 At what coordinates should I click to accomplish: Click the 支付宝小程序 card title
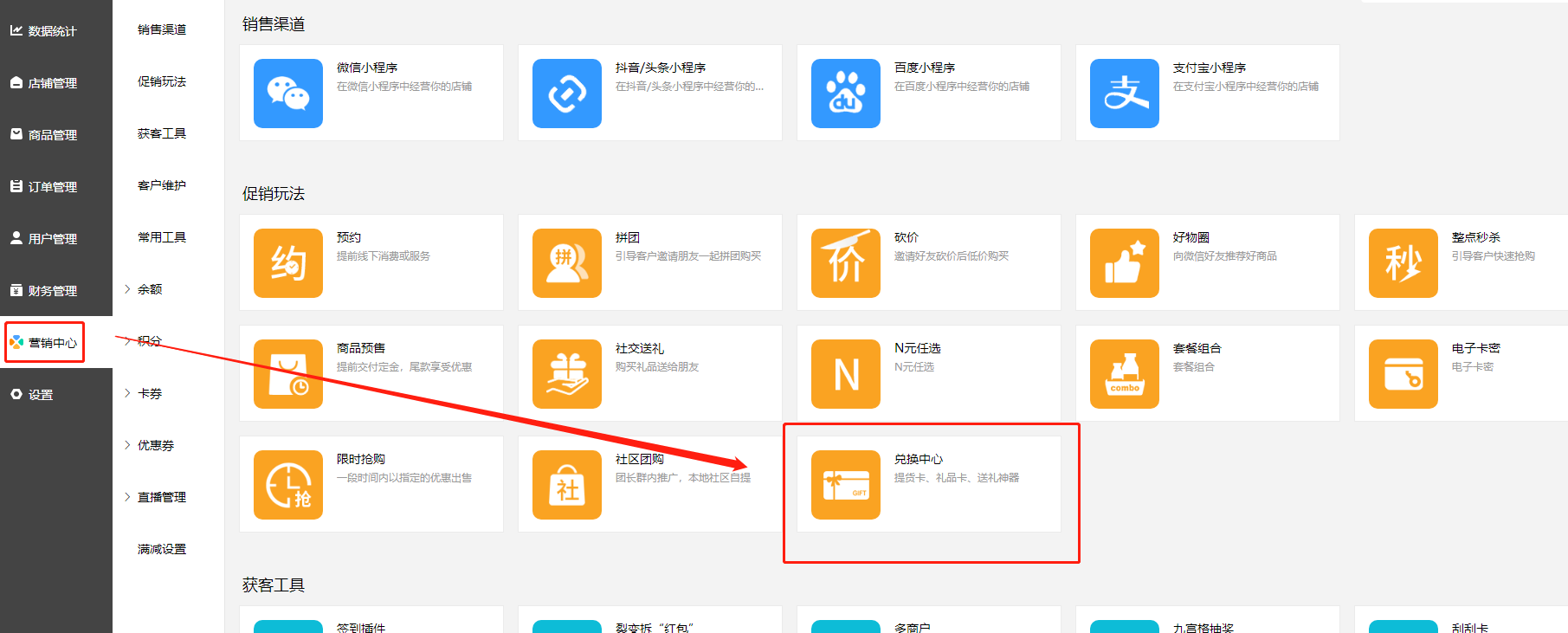[1210, 68]
